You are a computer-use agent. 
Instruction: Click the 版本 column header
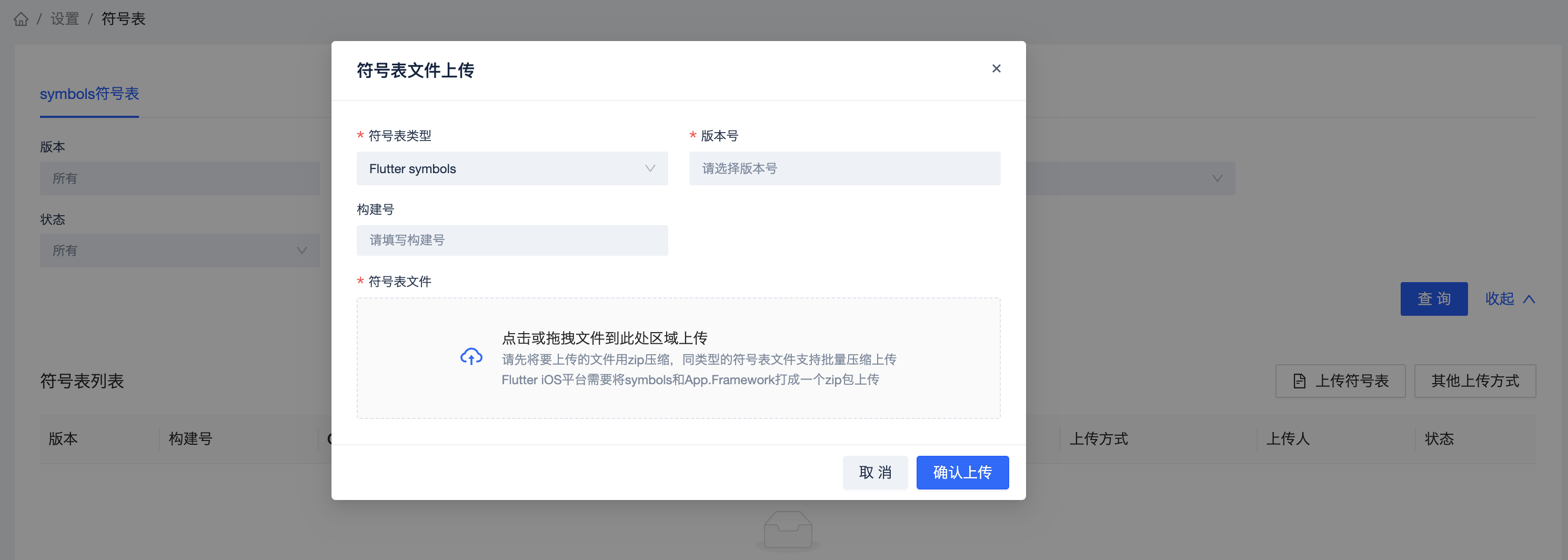coord(63,439)
